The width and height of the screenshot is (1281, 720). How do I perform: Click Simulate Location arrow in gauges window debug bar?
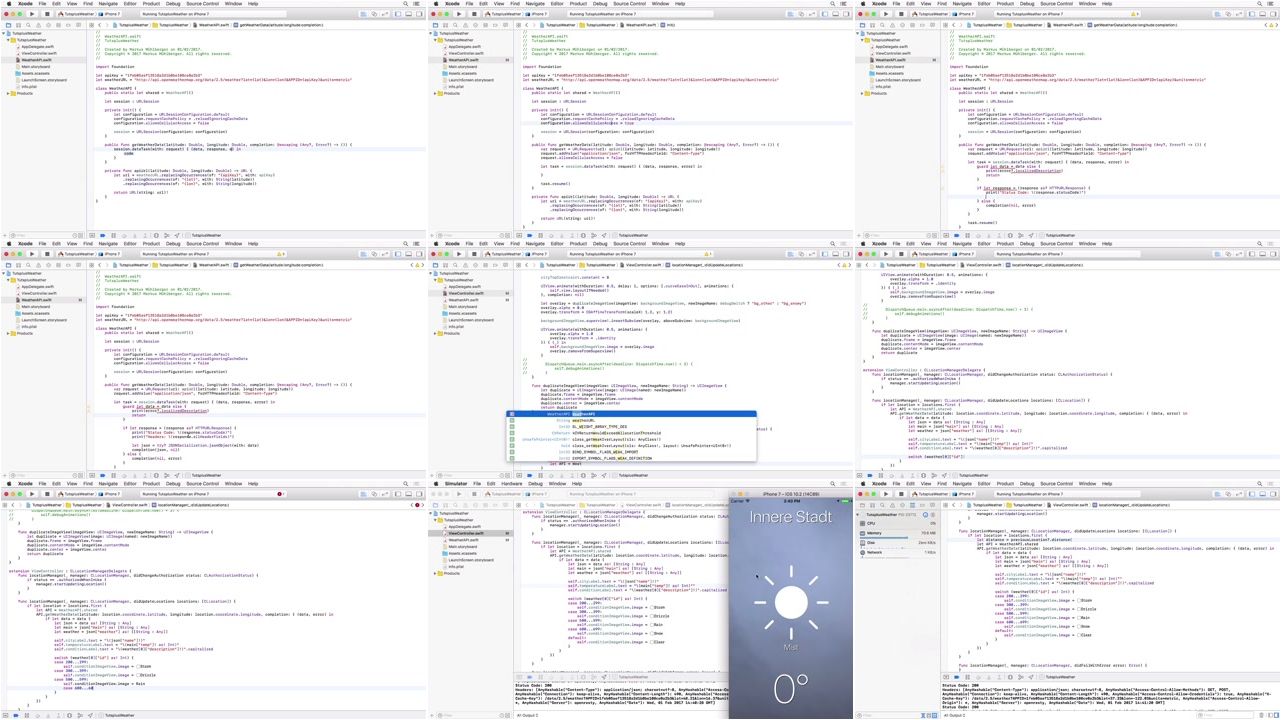click(x=1030, y=677)
